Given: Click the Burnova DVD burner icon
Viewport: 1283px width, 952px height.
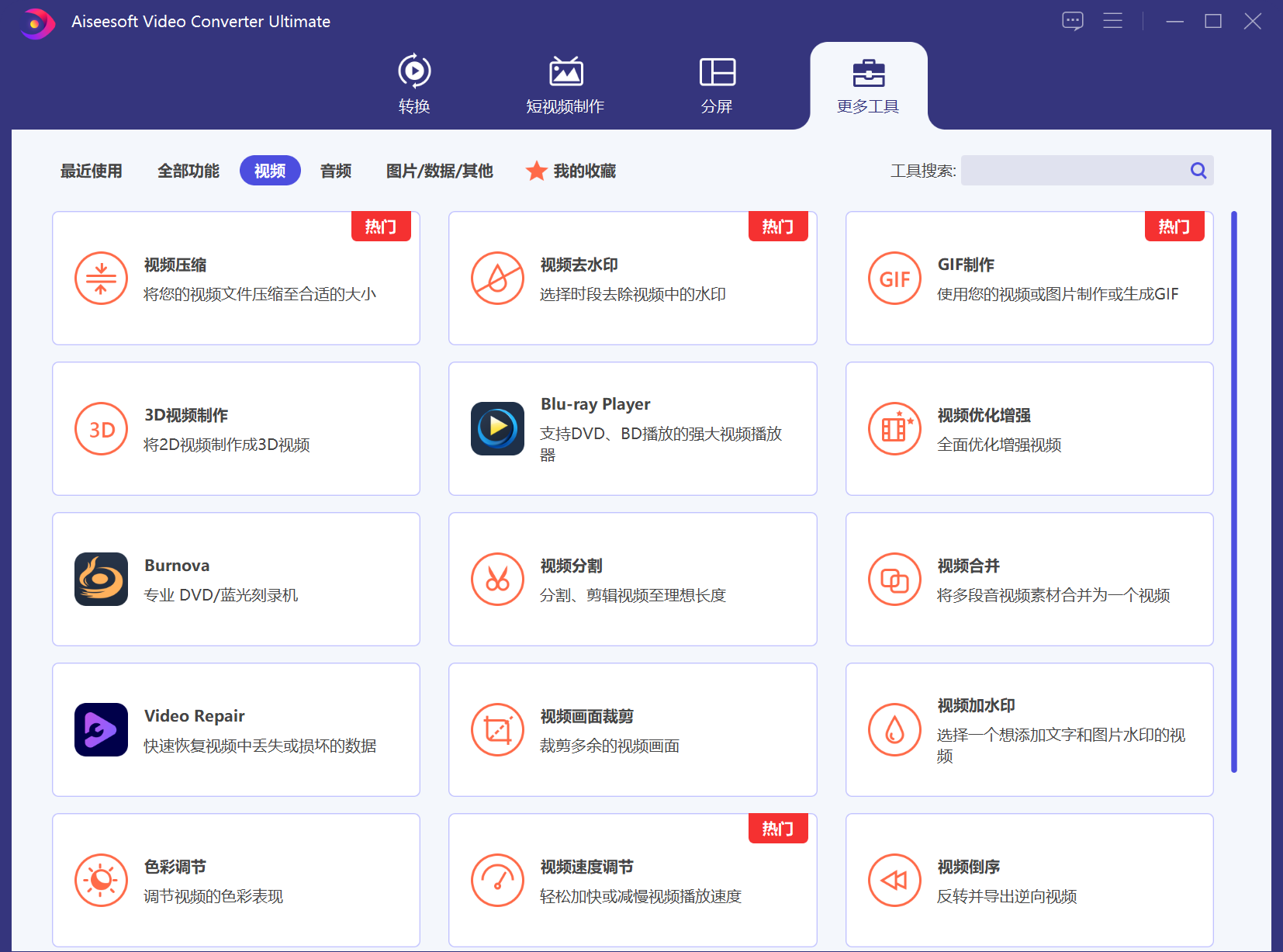Looking at the screenshot, I should pos(101,579).
